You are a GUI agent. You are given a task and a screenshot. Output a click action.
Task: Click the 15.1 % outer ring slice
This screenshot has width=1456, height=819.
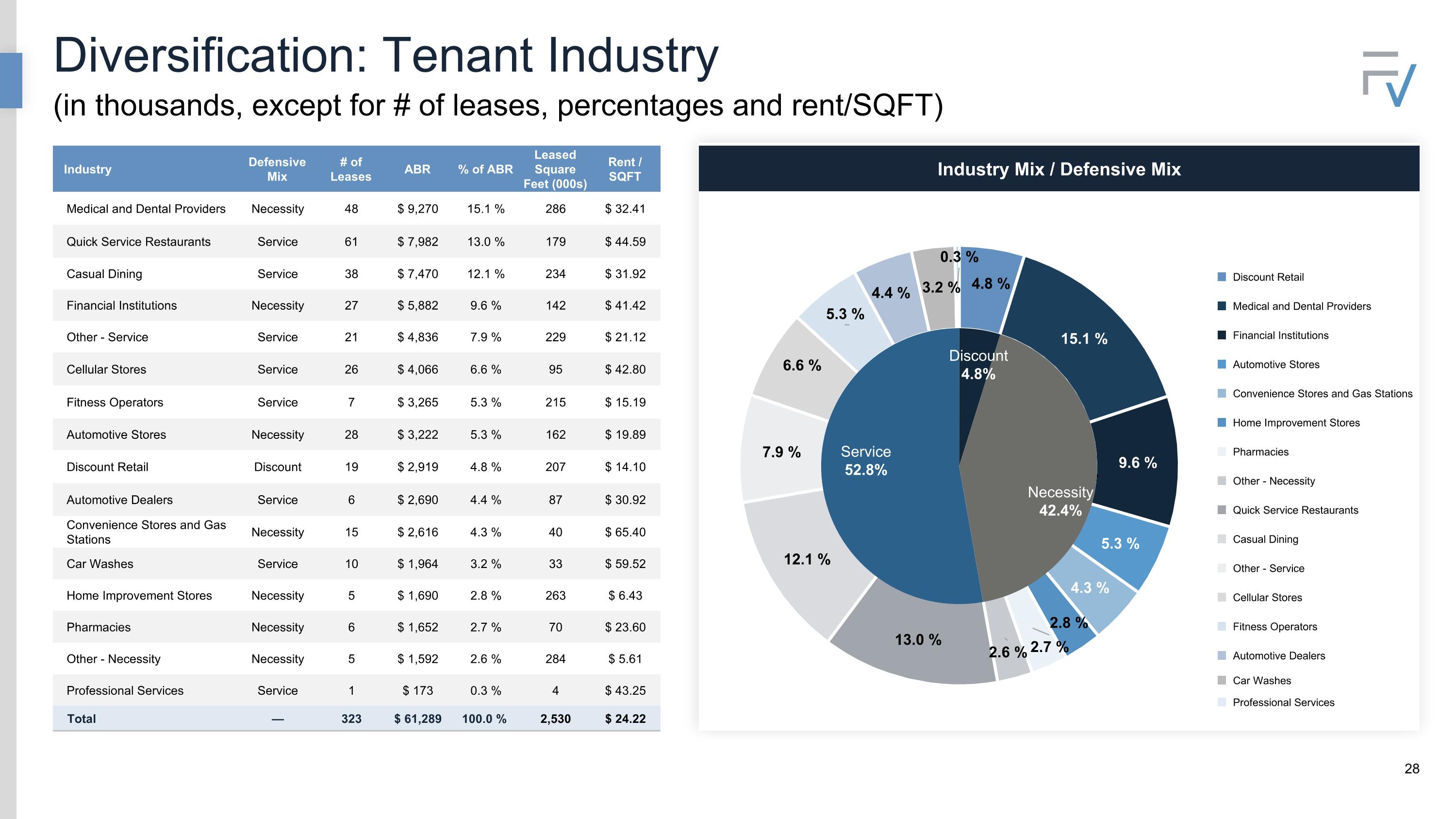click(1084, 339)
